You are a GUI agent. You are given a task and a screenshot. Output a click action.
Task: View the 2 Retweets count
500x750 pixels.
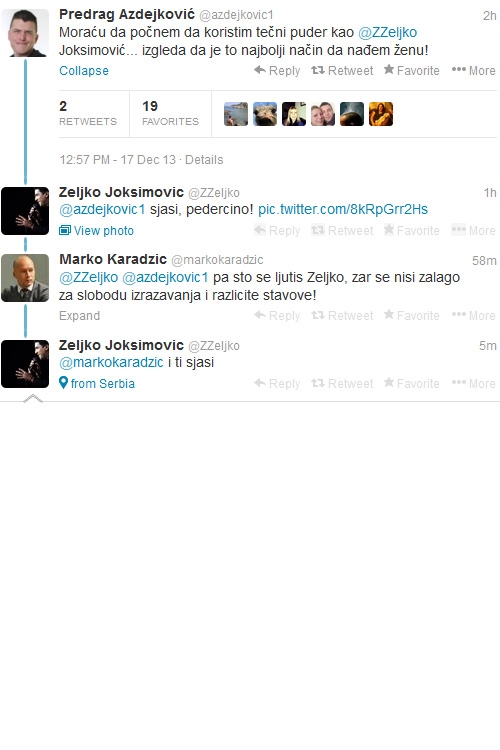(88, 113)
